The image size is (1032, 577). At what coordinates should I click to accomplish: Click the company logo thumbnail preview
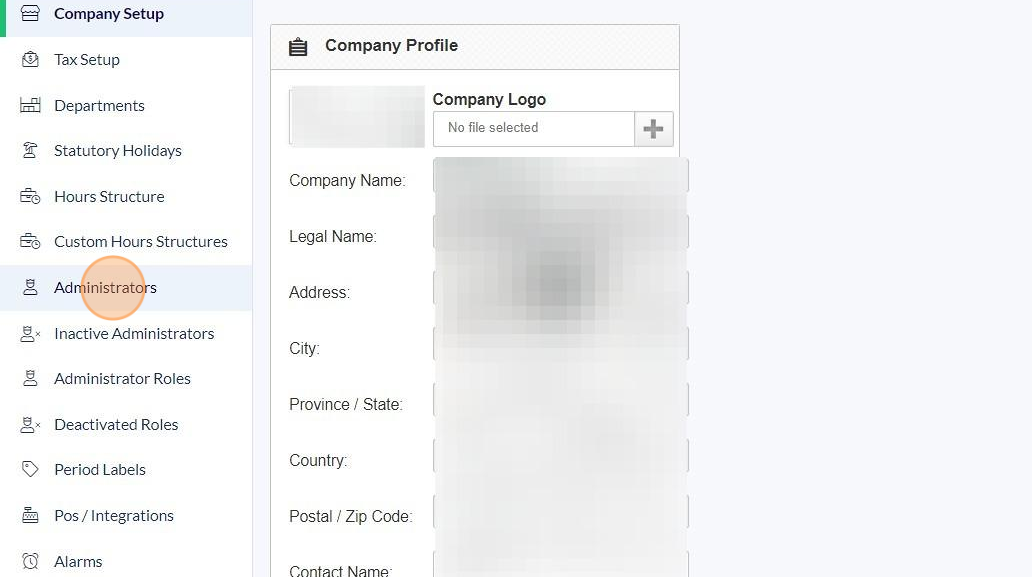click(357, 116)
